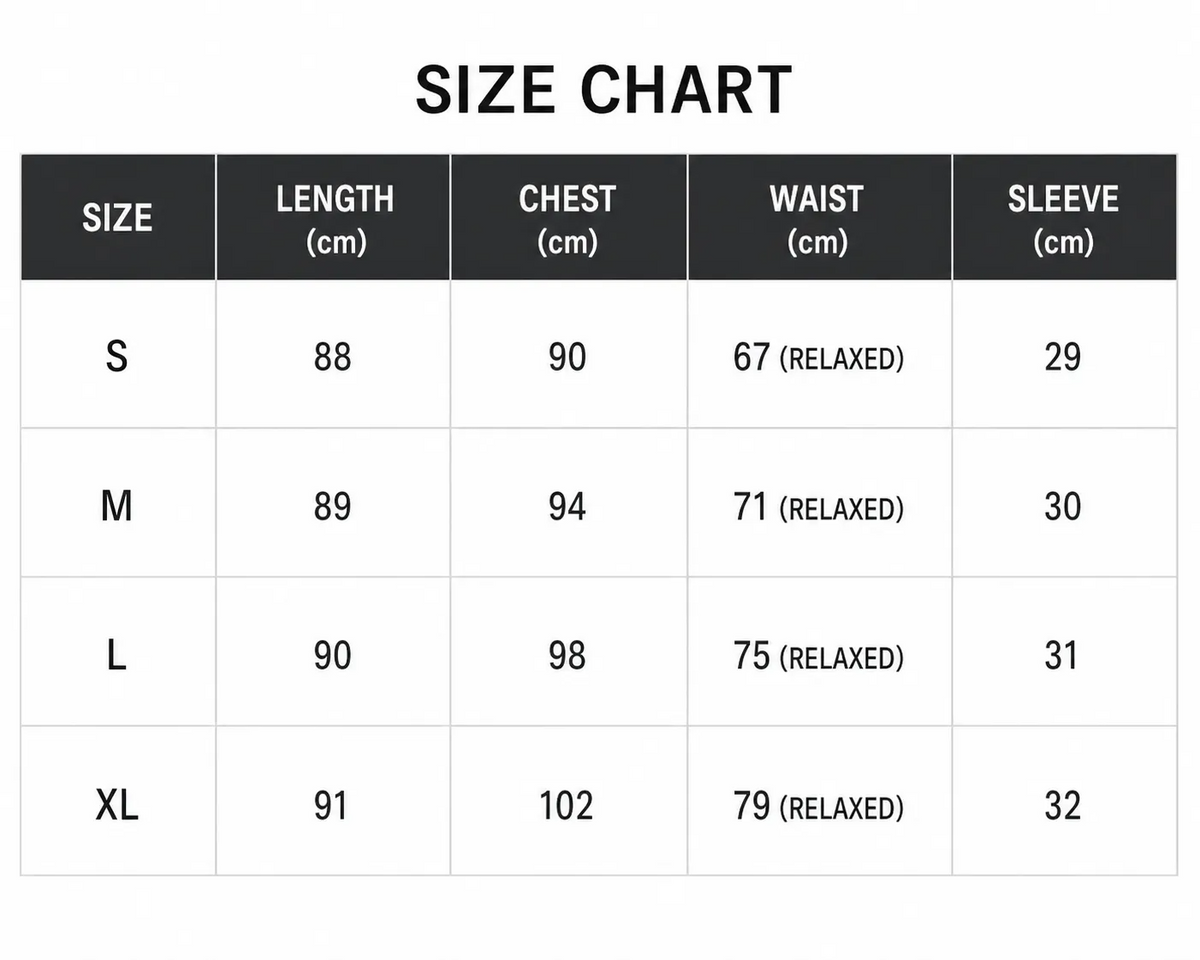Click the L size row label
1200x960 pixels.
pos(117,656)
